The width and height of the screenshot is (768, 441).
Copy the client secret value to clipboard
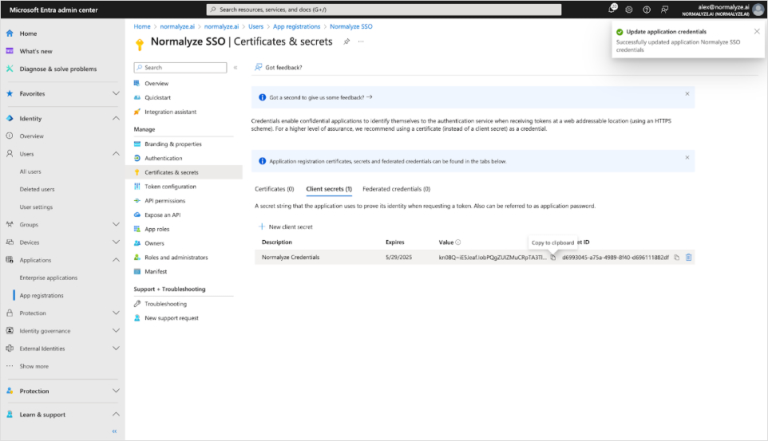[x=553, y=257]
